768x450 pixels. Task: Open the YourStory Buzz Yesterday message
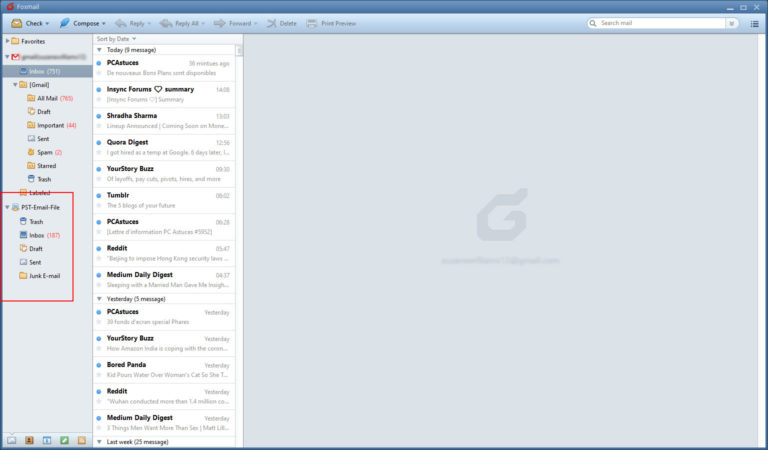164,343
